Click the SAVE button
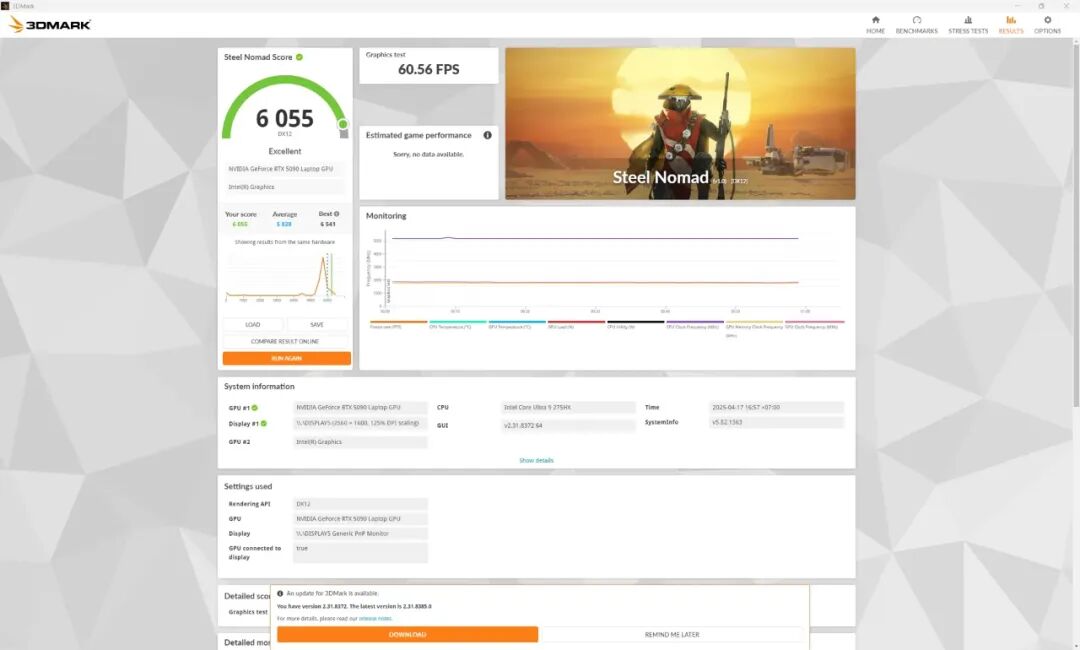This screenshot has width=1080, height=650. pyautogui.click(x=317, y=324)
